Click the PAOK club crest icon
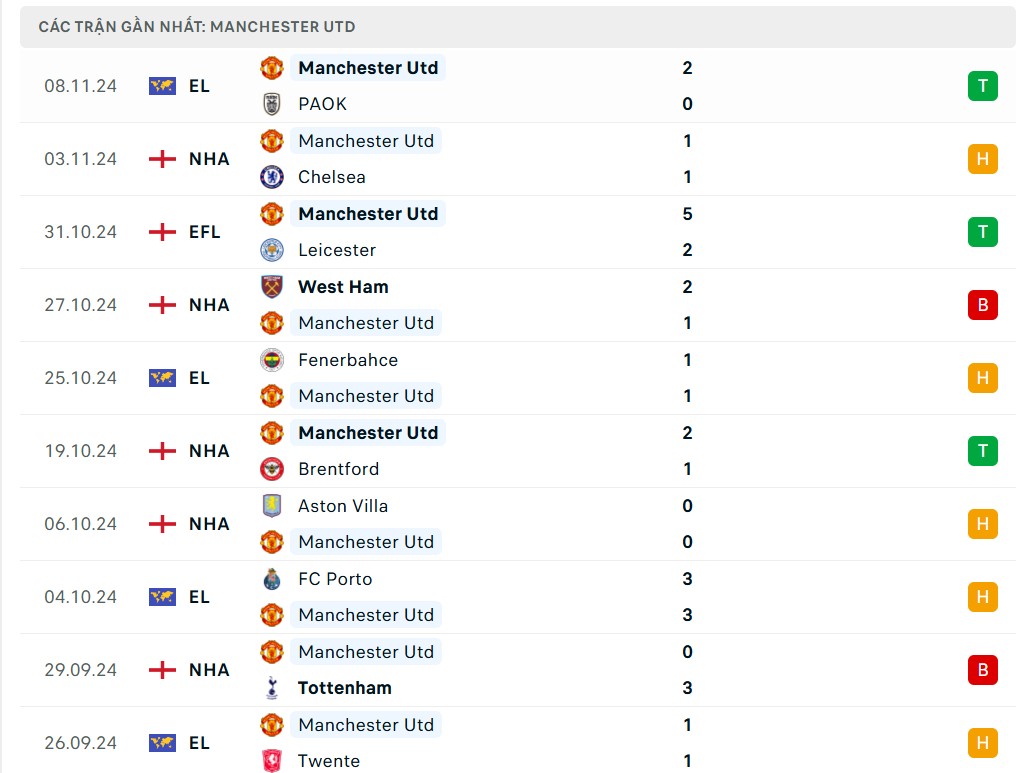Viewport: 1028px width, 773px height. [x=271, y=104]
